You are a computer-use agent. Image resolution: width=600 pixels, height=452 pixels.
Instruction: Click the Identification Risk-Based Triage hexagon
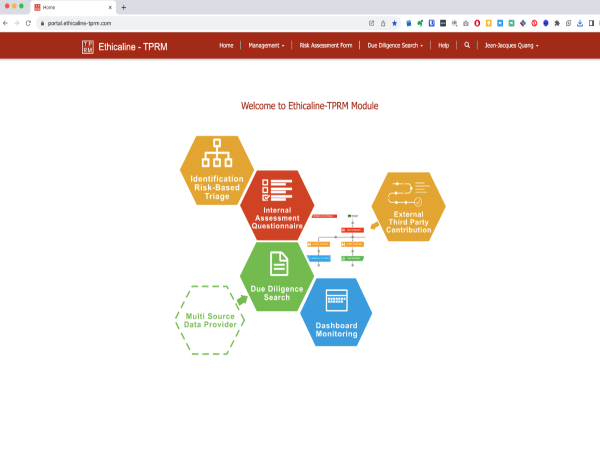[217, 170]
